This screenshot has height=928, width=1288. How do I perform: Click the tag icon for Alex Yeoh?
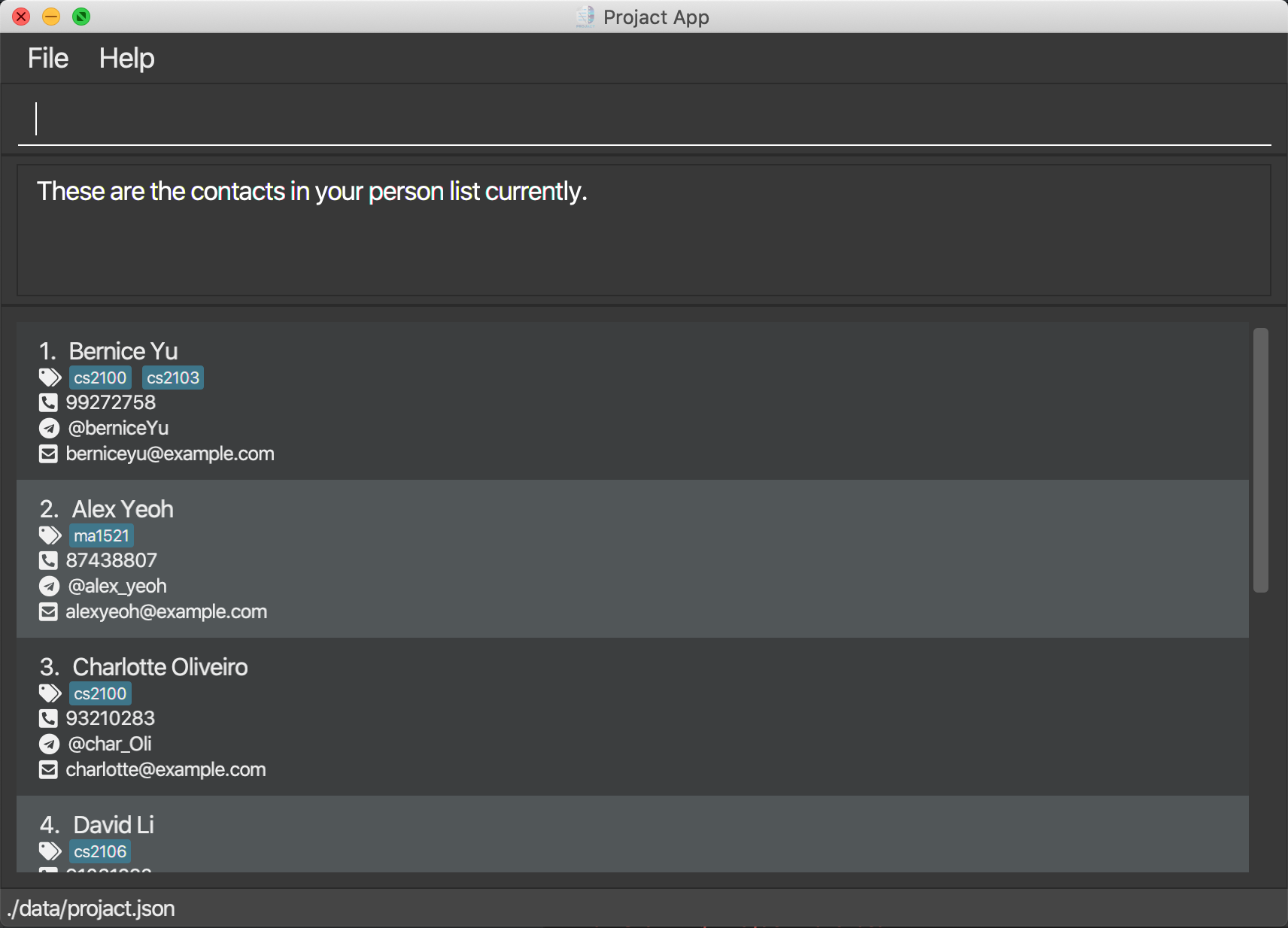point(50,535)
